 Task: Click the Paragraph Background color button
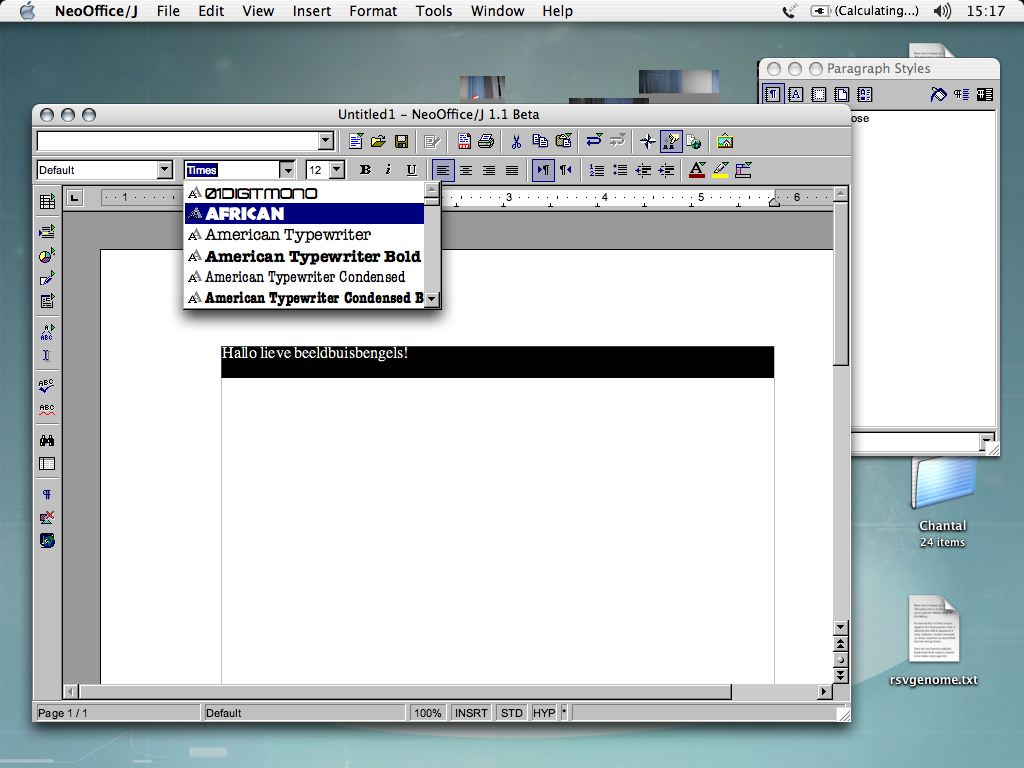[x=743, y=170]
